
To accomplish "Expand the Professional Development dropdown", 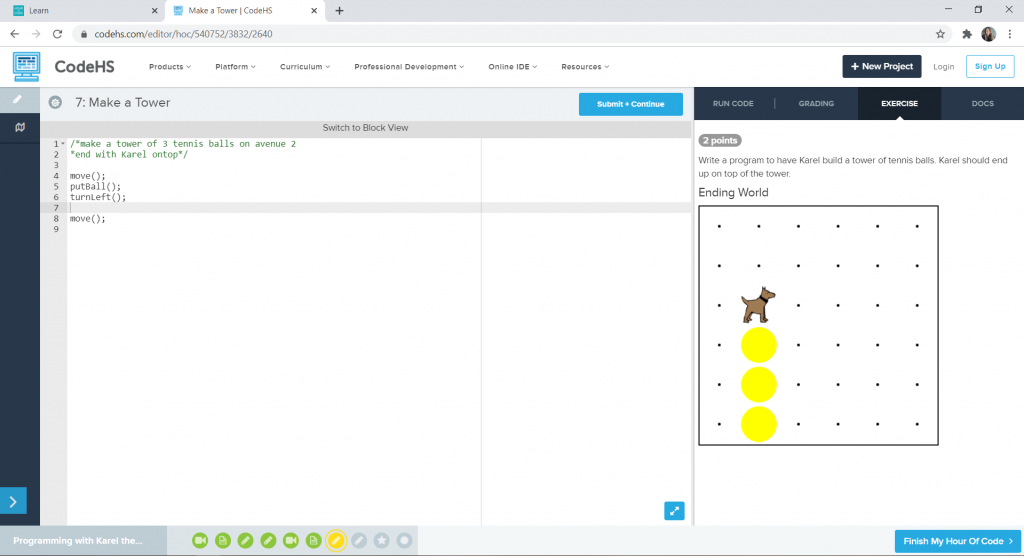I will pos(409,67).
